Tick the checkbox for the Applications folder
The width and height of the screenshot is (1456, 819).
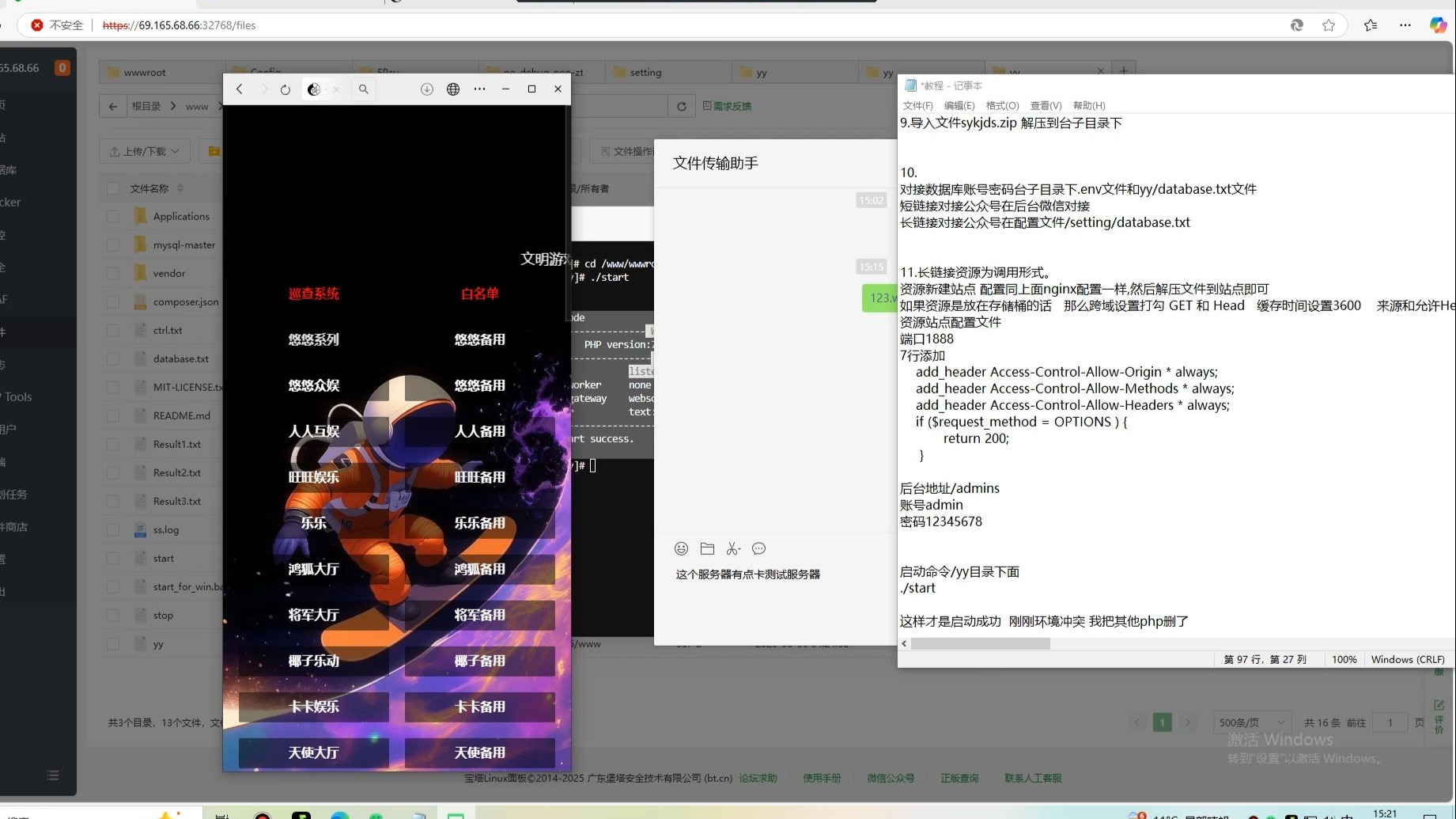tap(113, 216)
